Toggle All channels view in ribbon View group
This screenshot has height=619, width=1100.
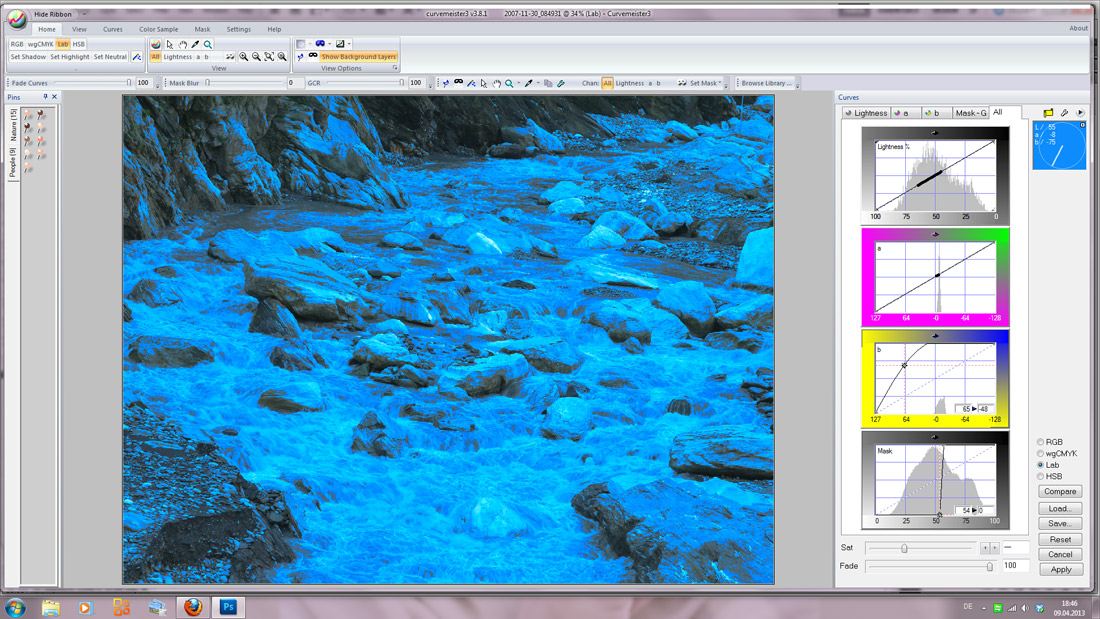(156, 57)
